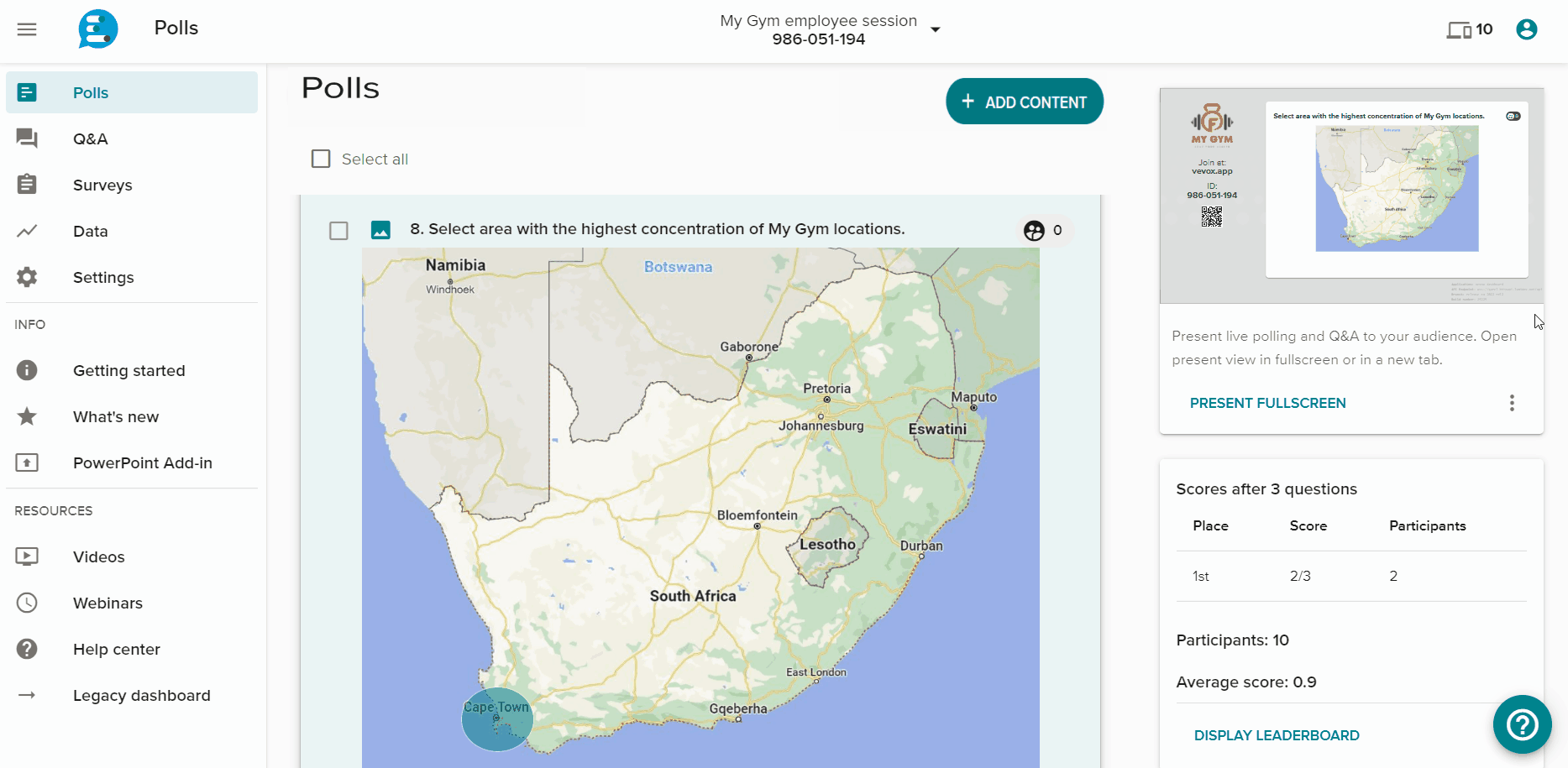Click the Surveys clipboard icon
The height and width of the screenshot is (768, 1568).
(x=27, y=184)
